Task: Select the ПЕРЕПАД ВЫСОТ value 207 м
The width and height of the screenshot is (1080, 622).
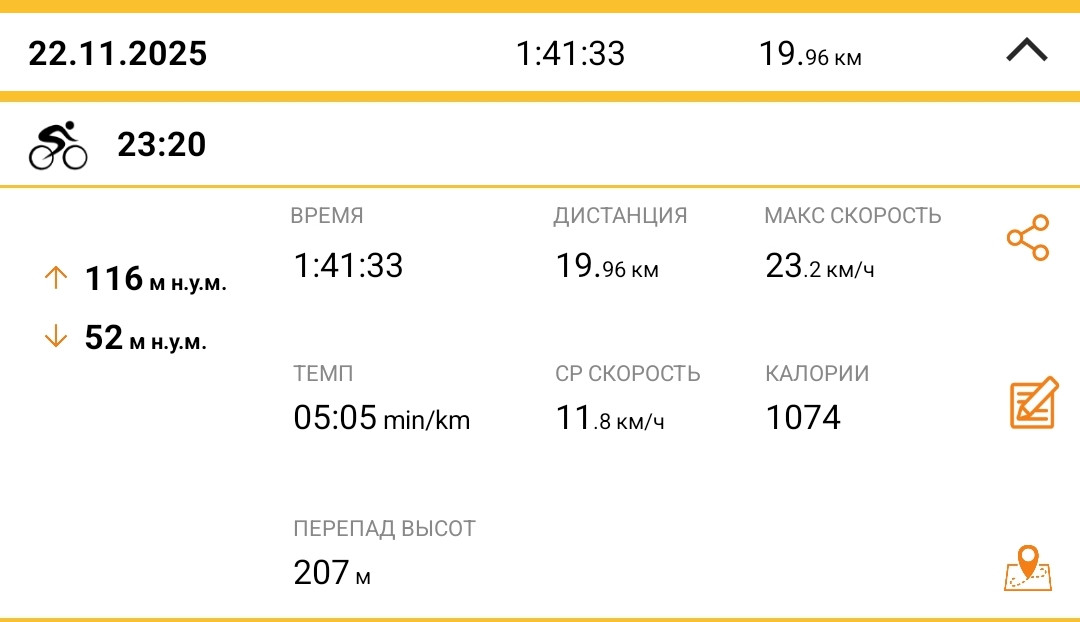Action: pos(332,572)
